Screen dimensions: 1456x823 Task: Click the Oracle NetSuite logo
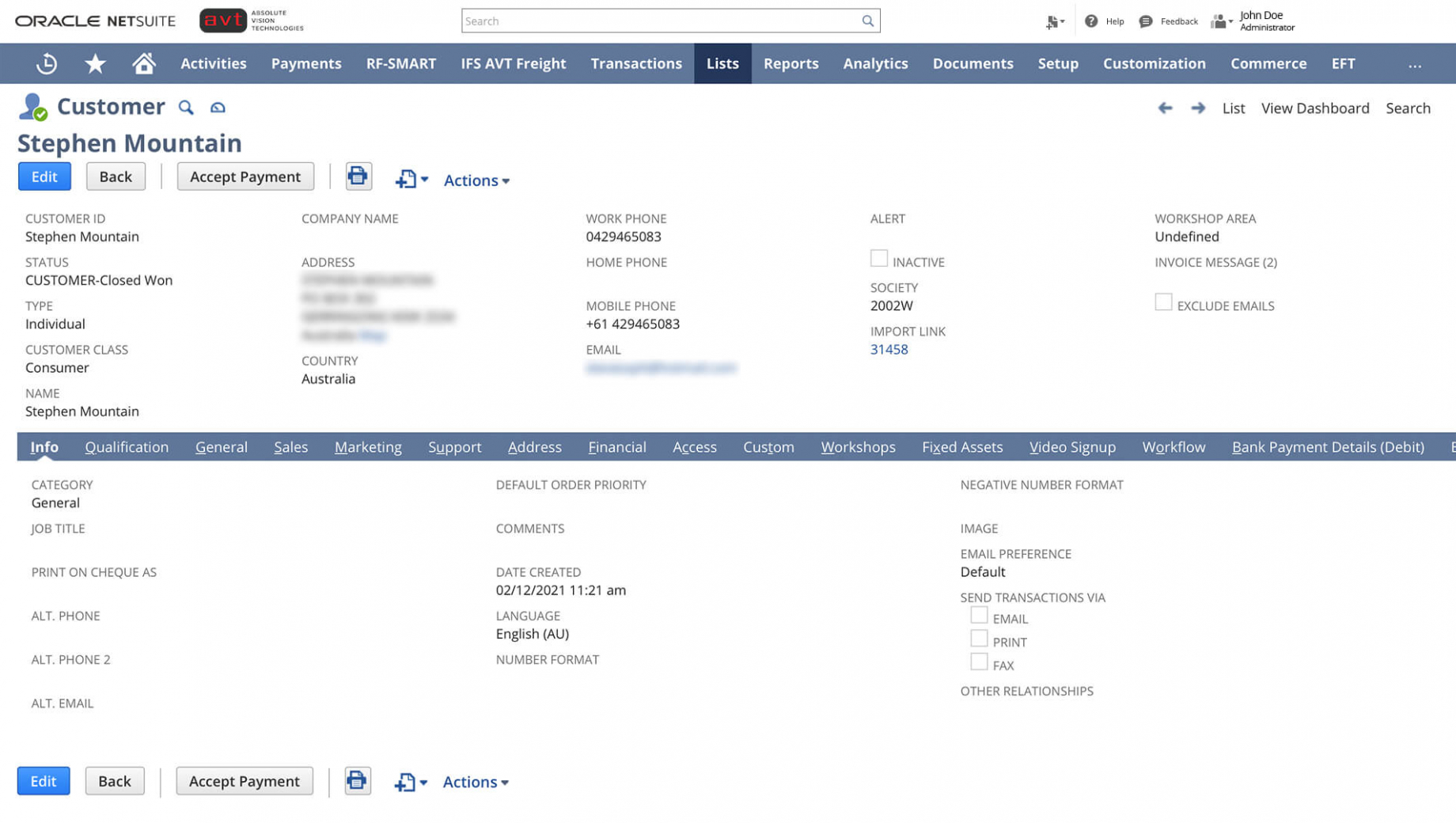(95, 21)
